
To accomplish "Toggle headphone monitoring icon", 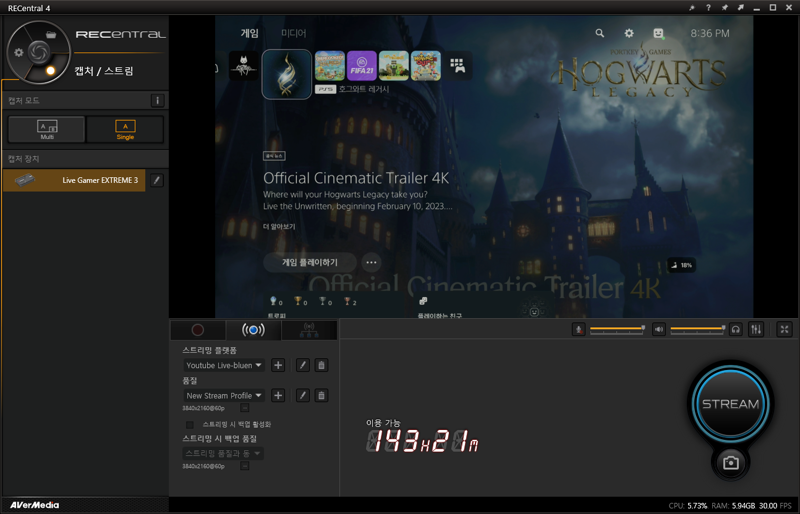I will coord(735,329).
